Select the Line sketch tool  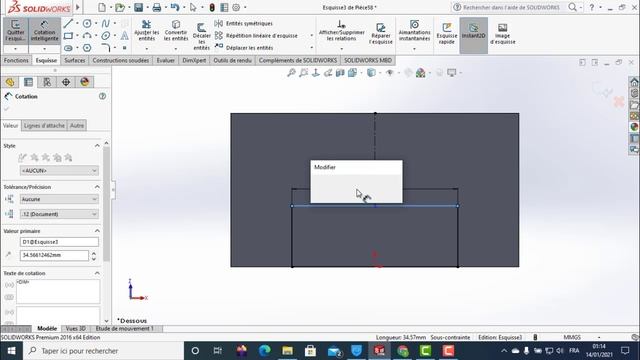pos(68,24)
